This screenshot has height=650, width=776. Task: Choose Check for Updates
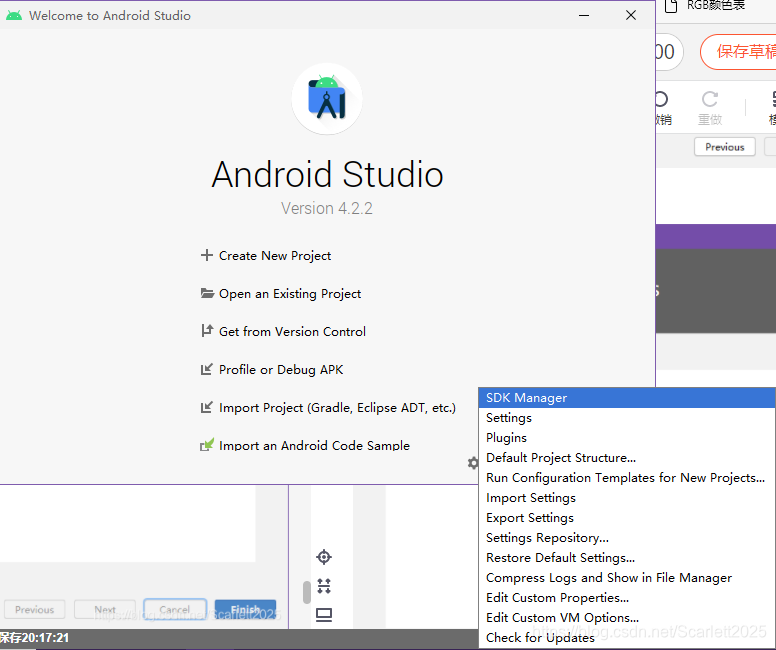pyautogui.click(x=627, y=638)
